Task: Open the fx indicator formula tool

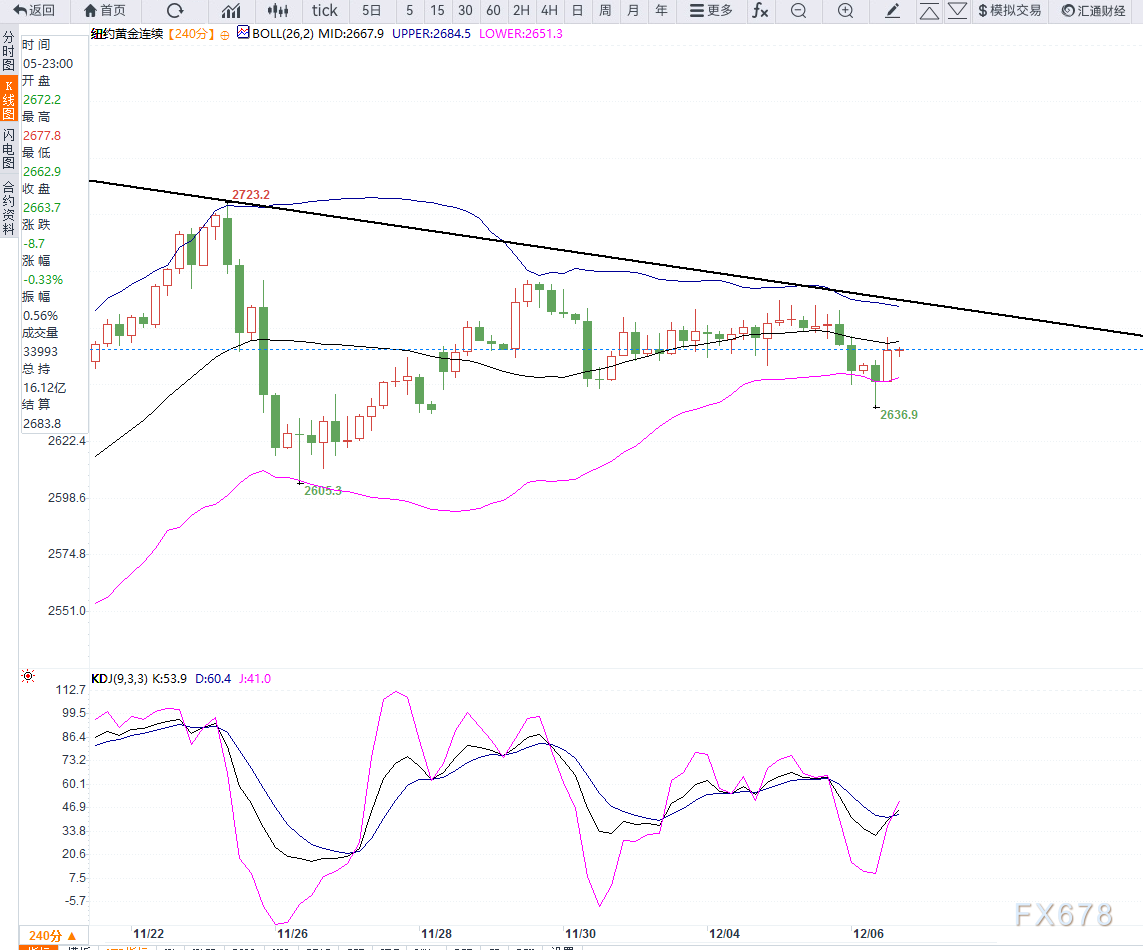Action: 761,11
